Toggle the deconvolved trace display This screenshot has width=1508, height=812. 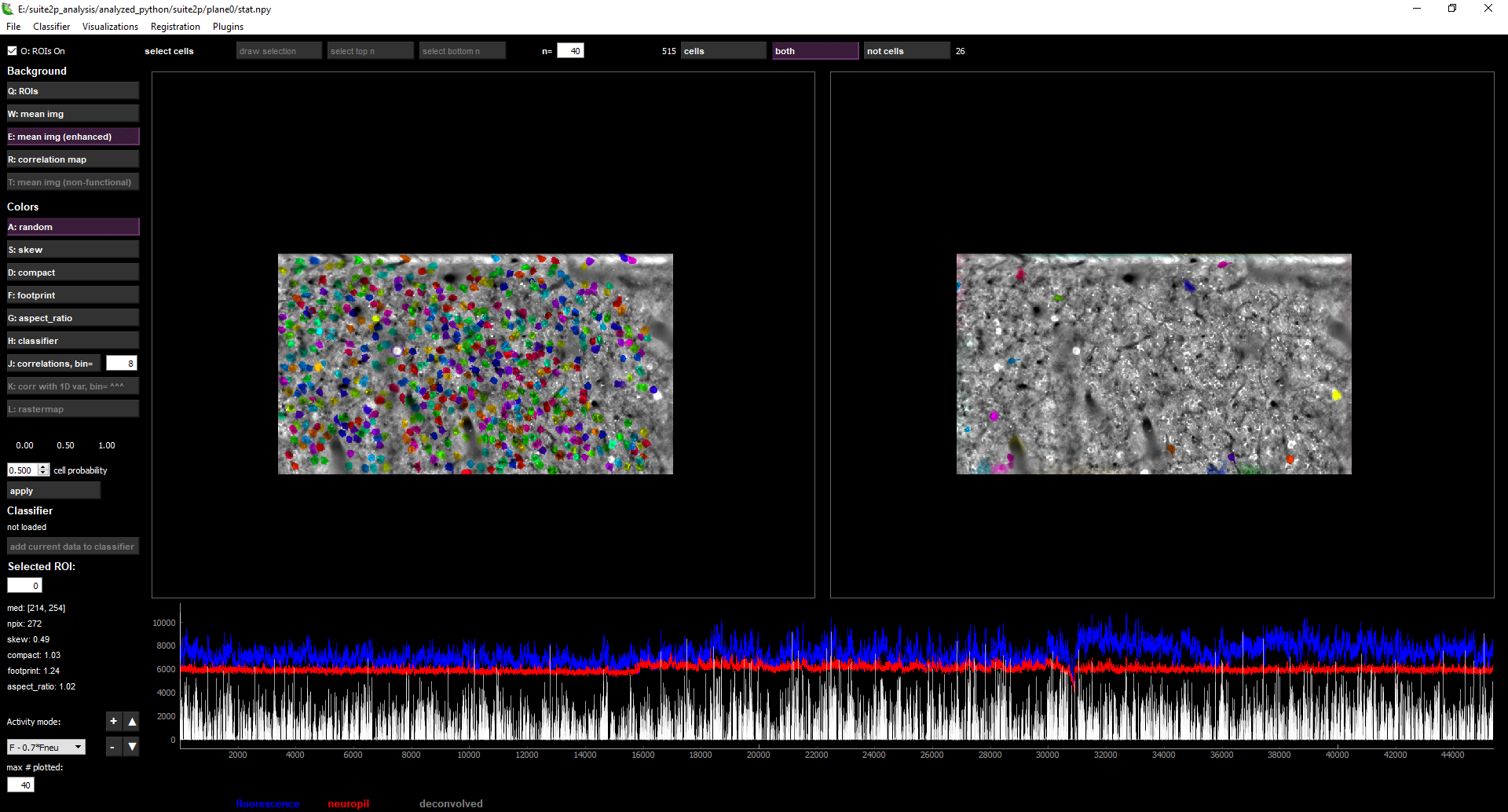pos(451,803)
